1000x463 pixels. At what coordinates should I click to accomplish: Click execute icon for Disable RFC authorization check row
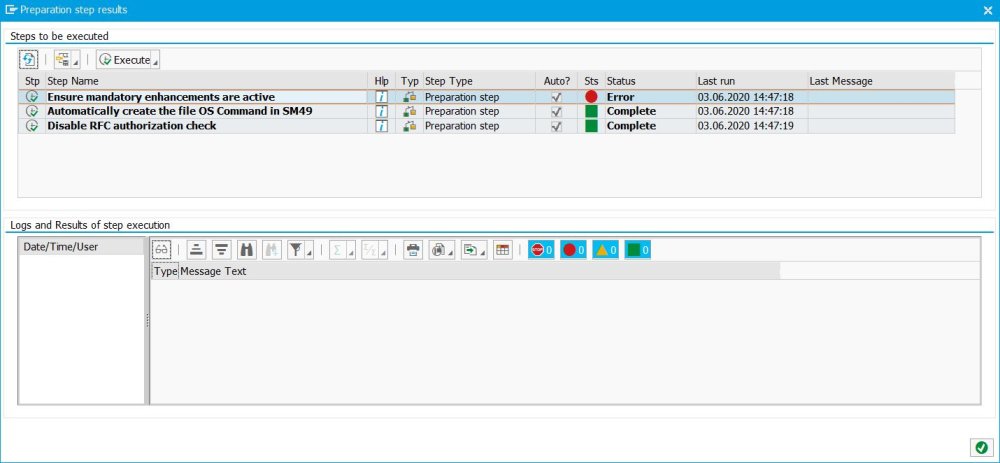click(x=32, y=126)
